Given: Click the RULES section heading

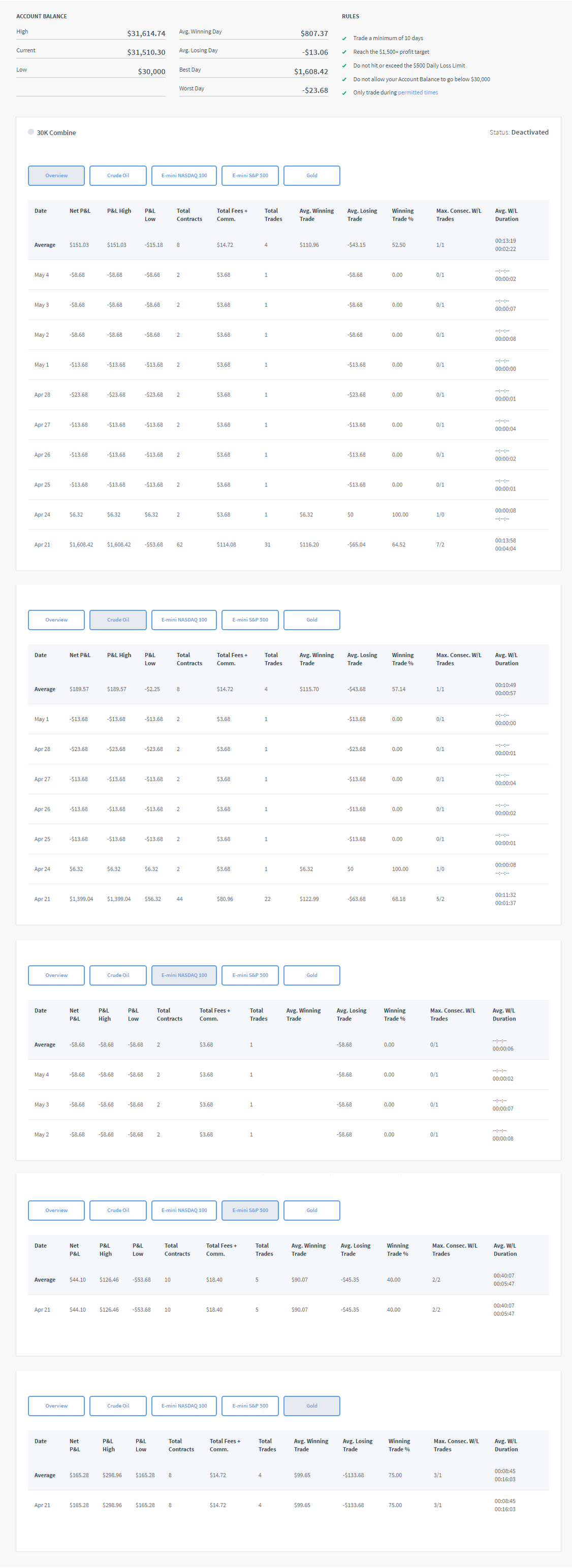Looking at the screenshot, I should [351, 16].
